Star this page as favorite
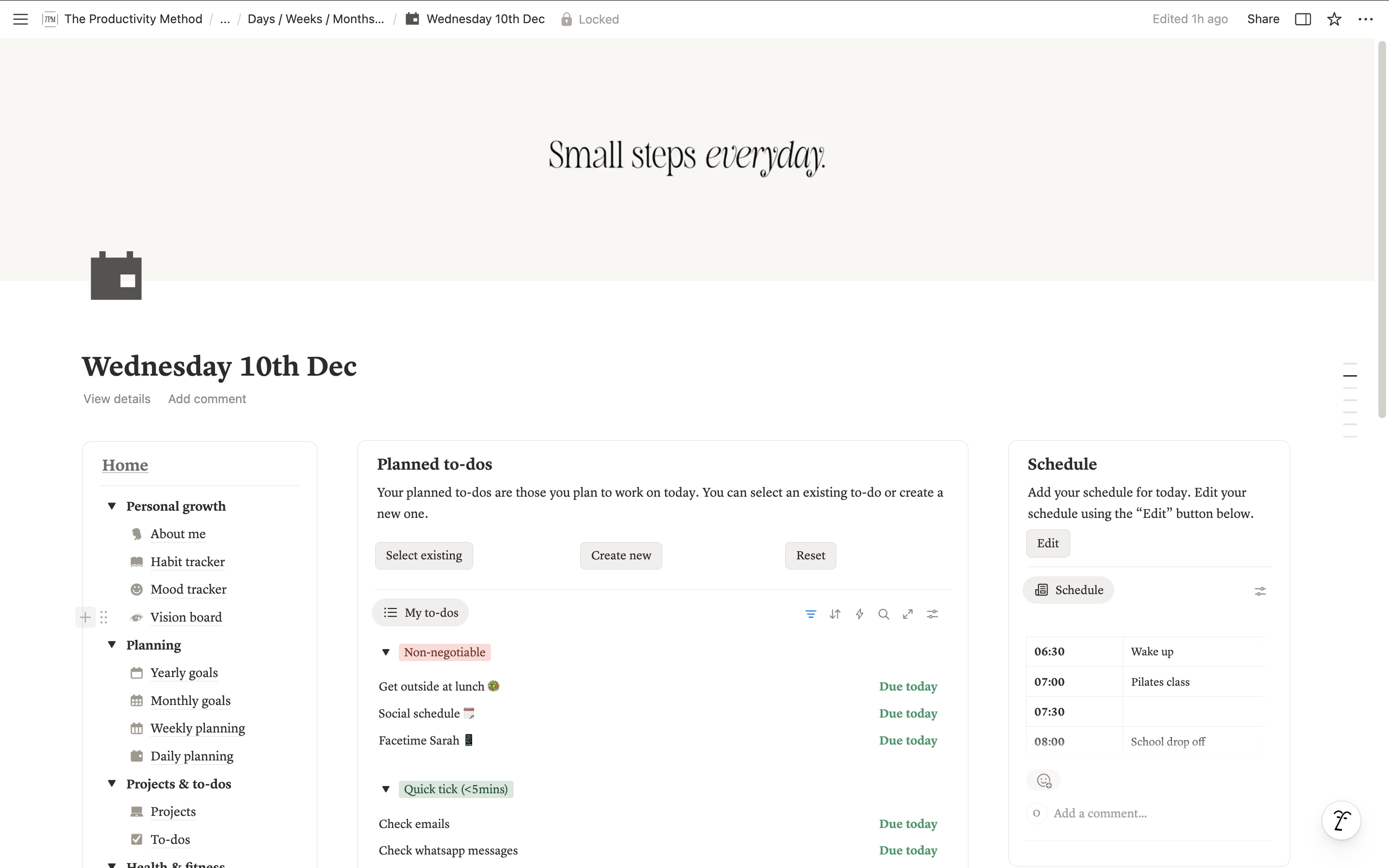1389x868 pixels. click(1334, 19)
